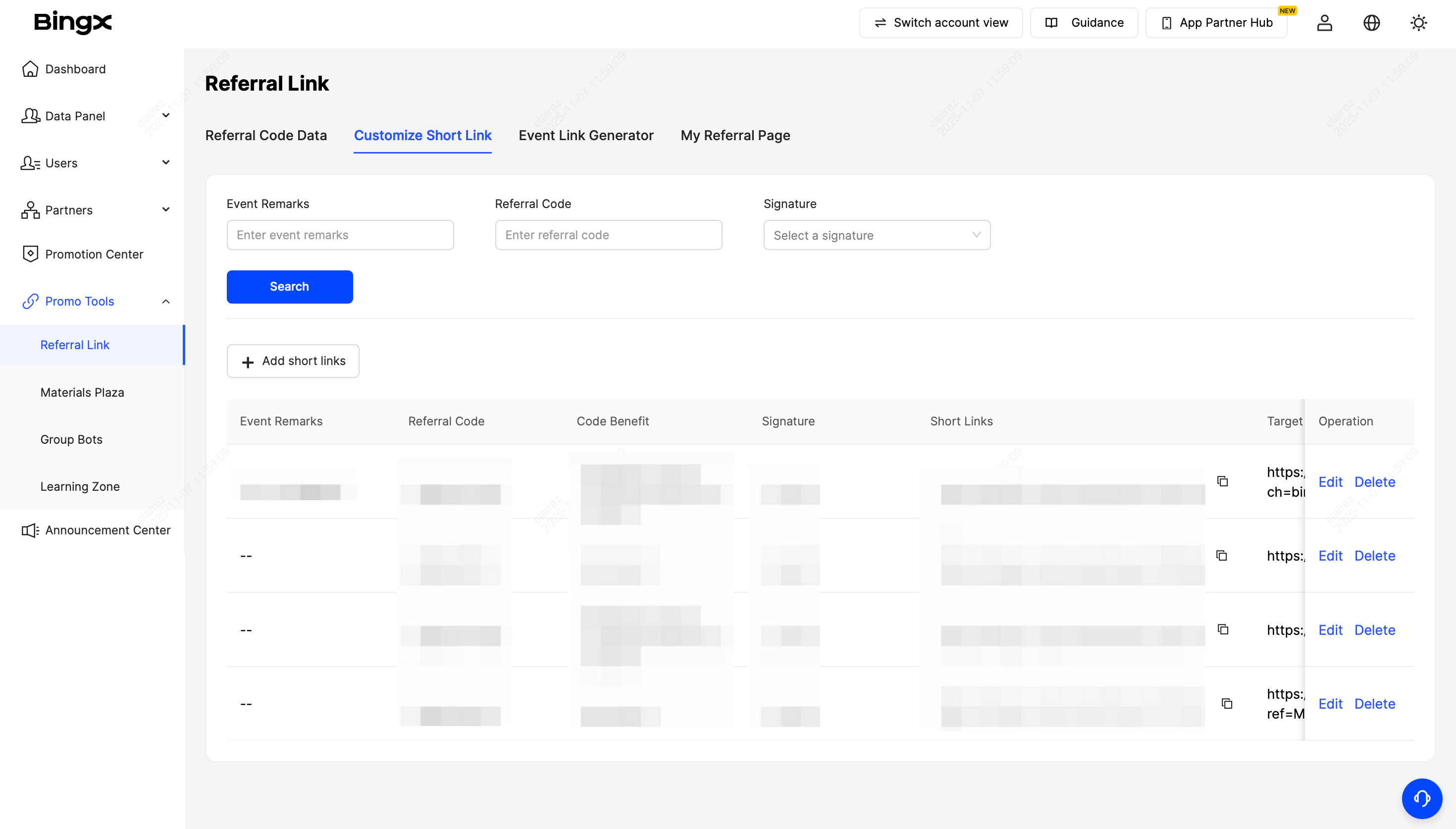Focus the Enter referral code field
This screenshot has width=1456, height=829.
pos(608,235)
